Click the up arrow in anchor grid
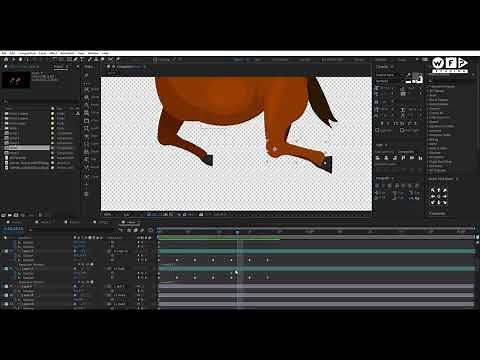The width and height of the screenshot is (480, 360). click(x=438, y=190)
